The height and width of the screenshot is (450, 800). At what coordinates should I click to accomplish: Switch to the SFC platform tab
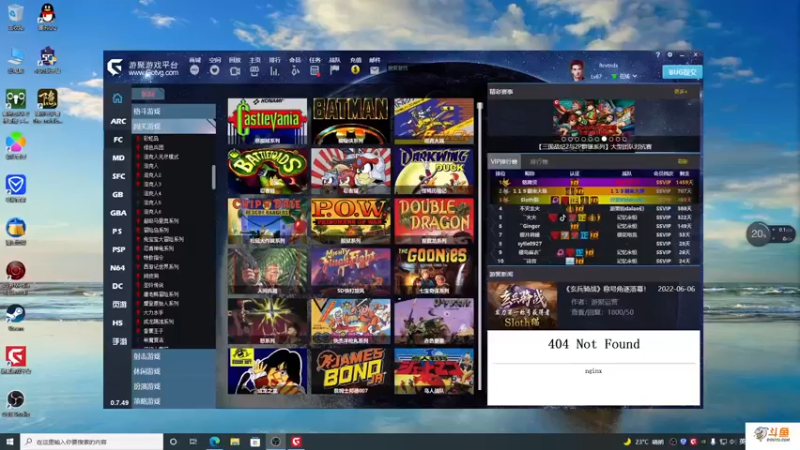(118, 177)
